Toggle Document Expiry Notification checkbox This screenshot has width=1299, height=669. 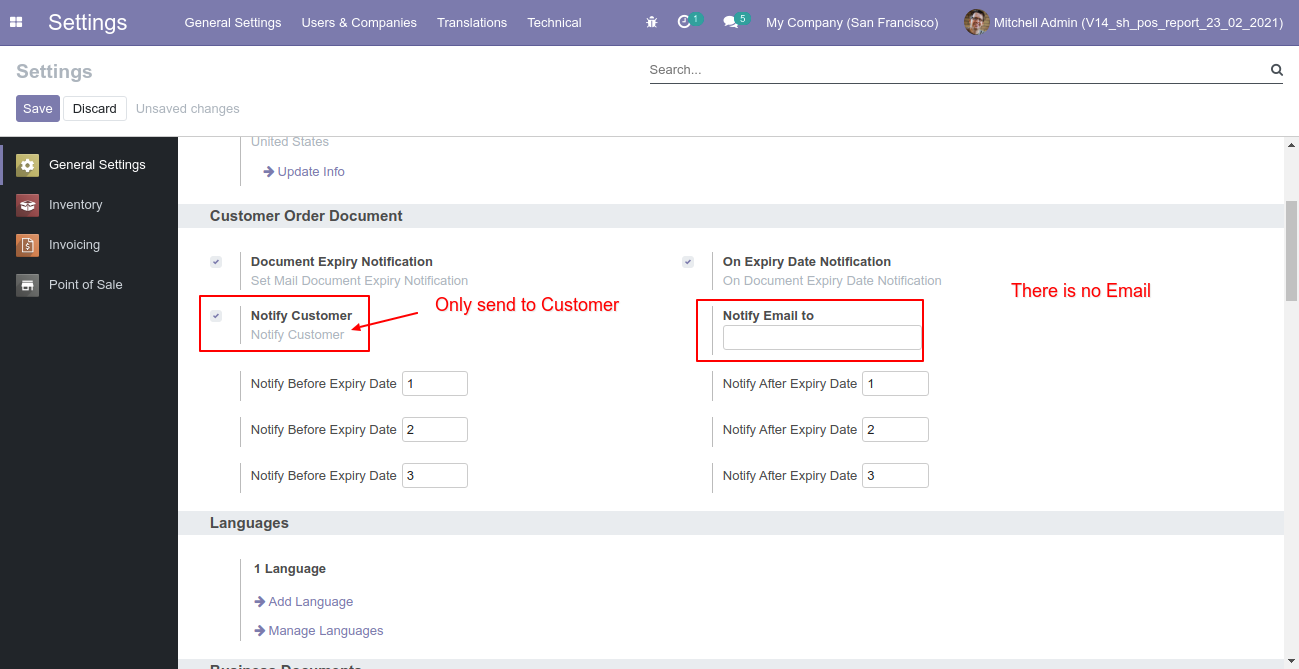pos(216,262)
